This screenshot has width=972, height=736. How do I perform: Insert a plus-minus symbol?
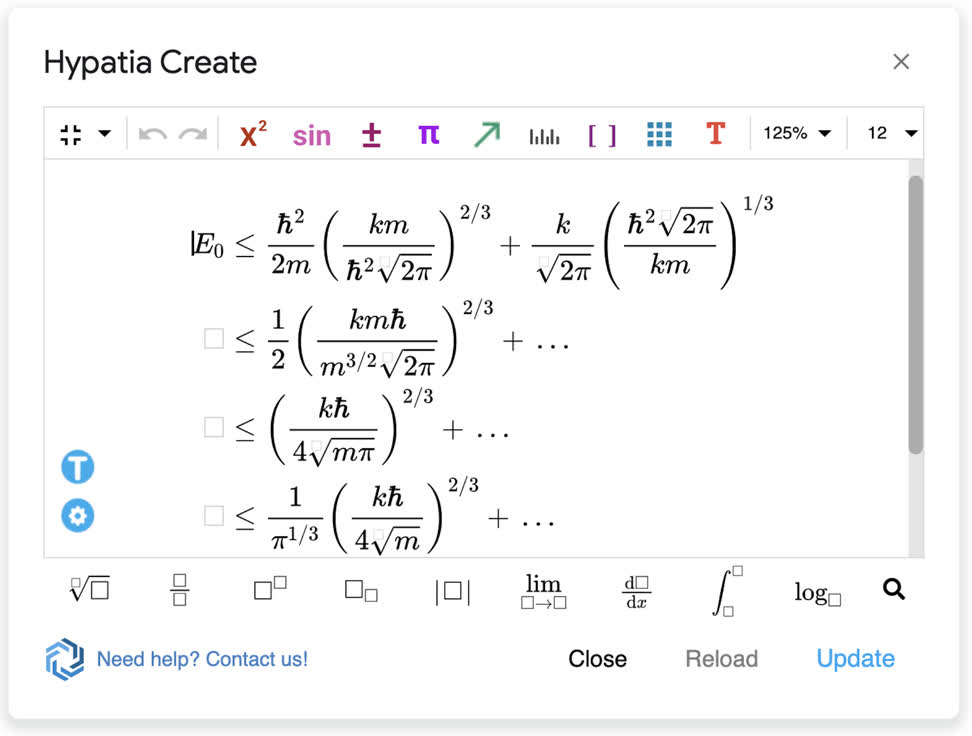coord(370,132)
